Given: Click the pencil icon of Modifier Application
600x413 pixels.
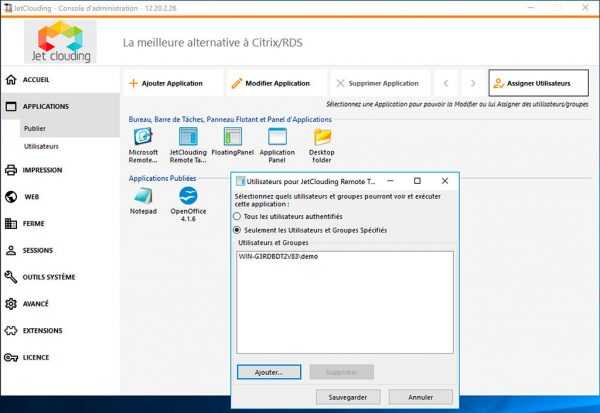Looking at the screenshot, I should coord(237,83).
